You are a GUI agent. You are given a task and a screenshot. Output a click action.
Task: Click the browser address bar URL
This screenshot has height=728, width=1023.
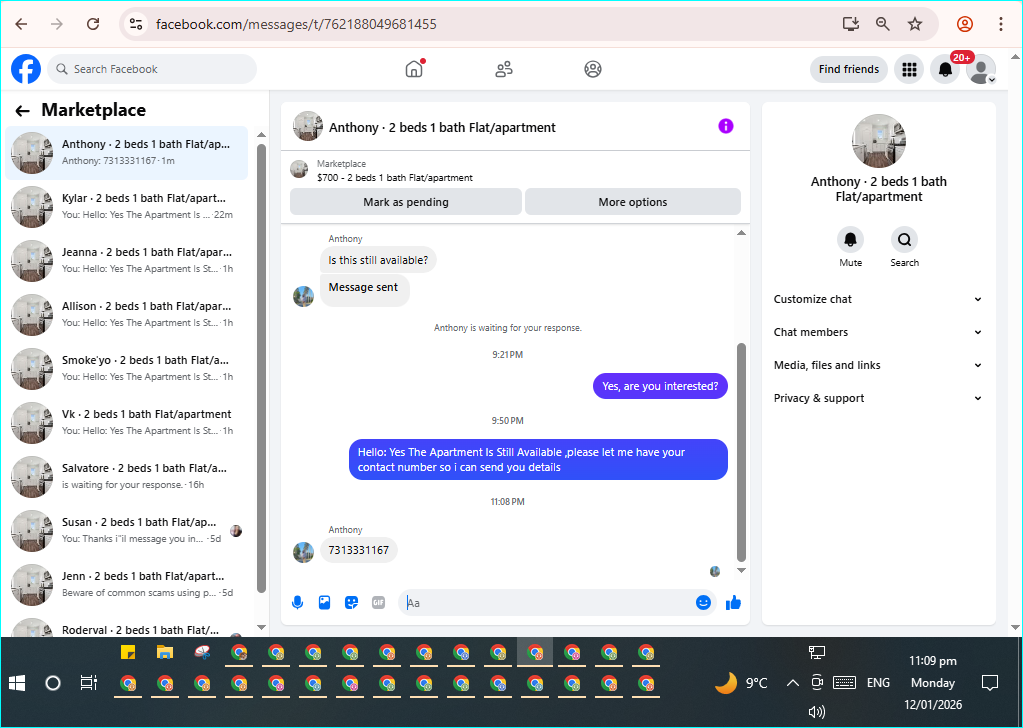click(x=296, y=24)
